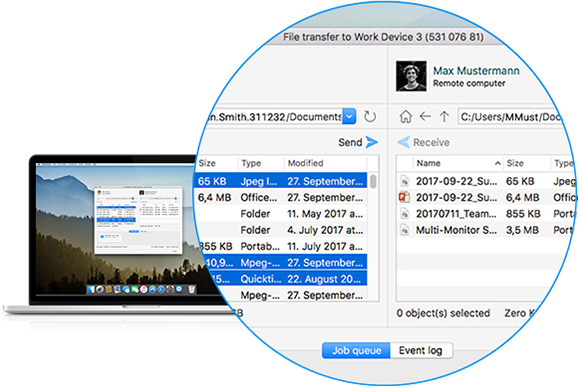
Task: Click the file icon beside 20170711_Team...
Action: [405, 213]
